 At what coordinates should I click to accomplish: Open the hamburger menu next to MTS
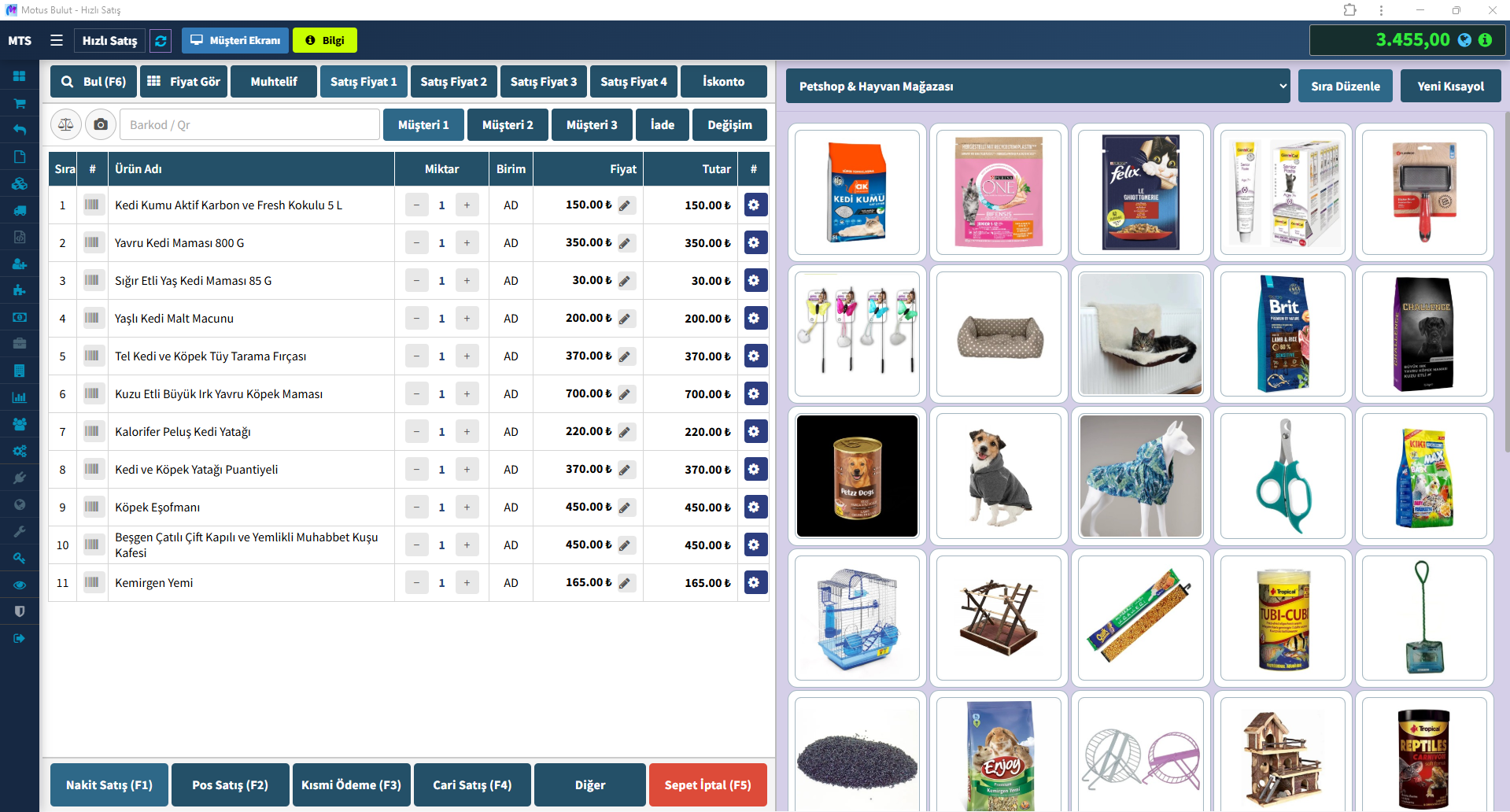click(x=56, y=40)
